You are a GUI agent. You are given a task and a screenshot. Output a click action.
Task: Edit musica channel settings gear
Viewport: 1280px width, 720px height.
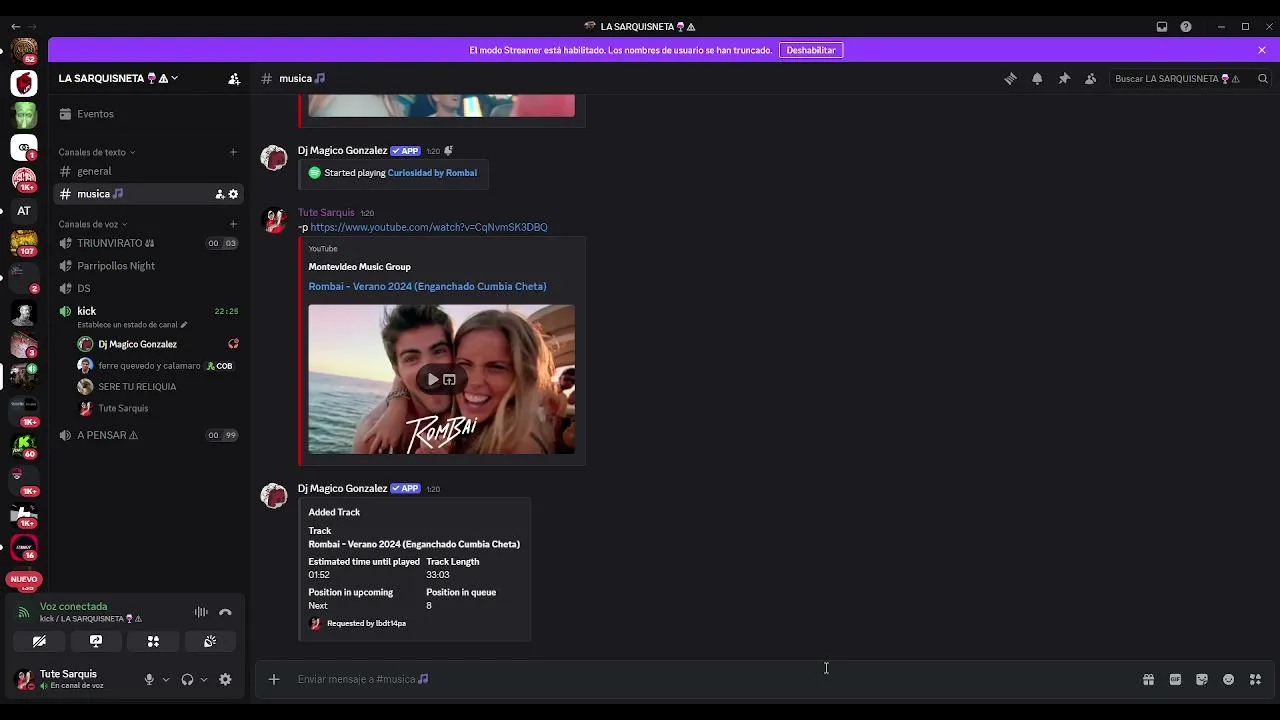(x=234, y=194)
